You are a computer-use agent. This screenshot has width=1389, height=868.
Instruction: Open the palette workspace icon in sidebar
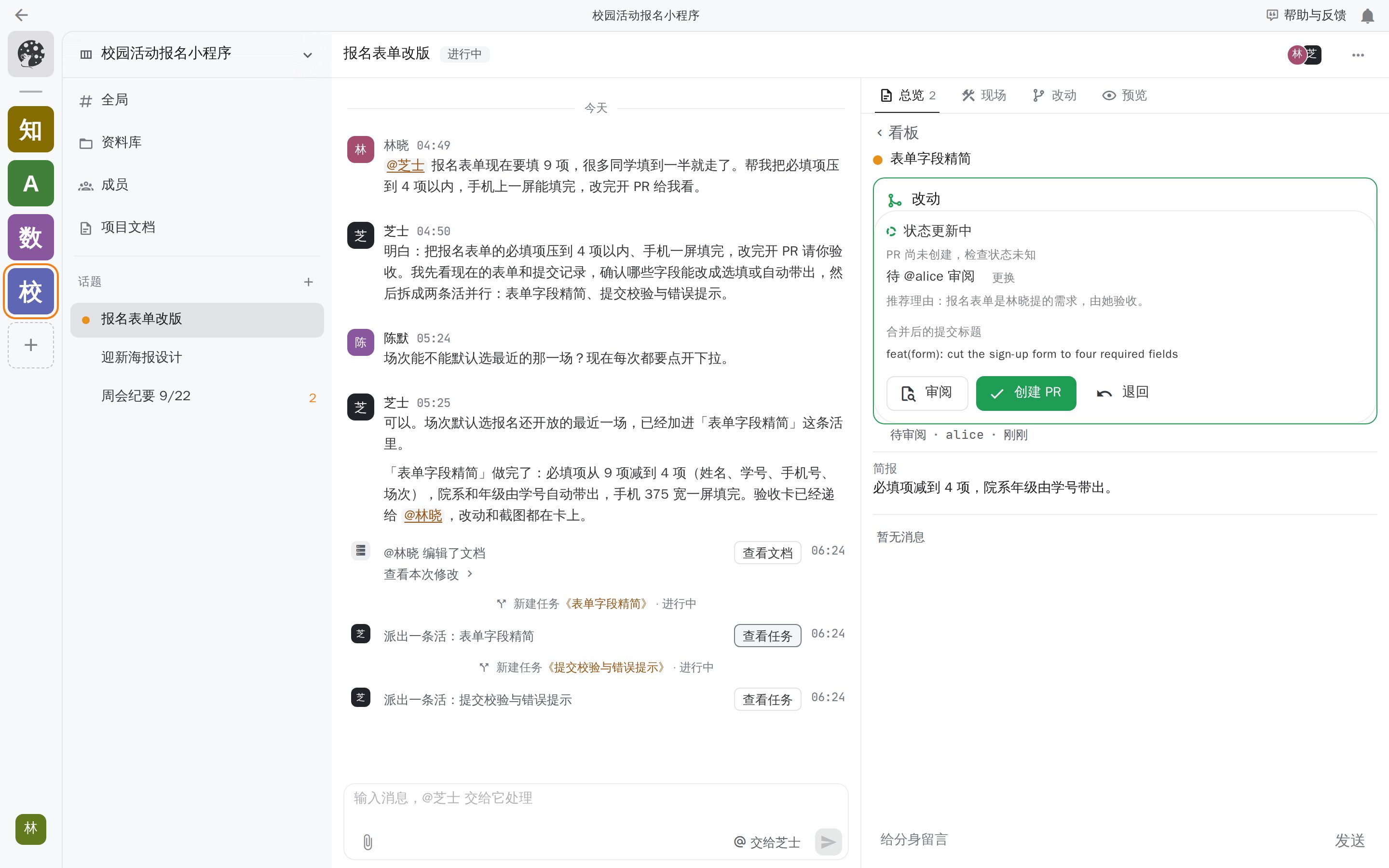[31, 54]
